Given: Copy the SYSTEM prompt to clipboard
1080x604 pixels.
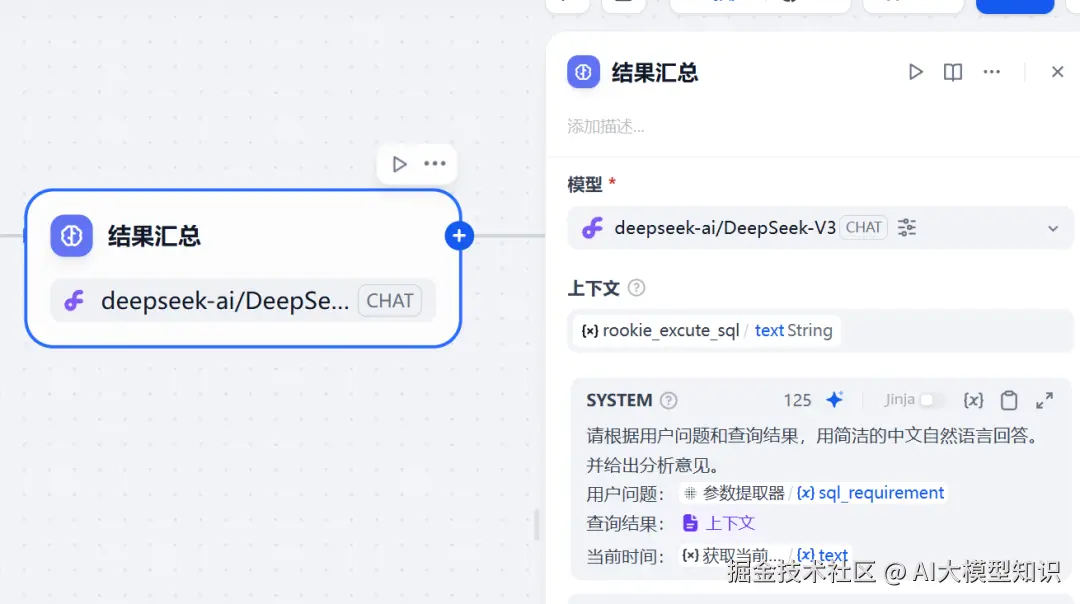Looking at the screenshot, I should (x=1009, y=400).
